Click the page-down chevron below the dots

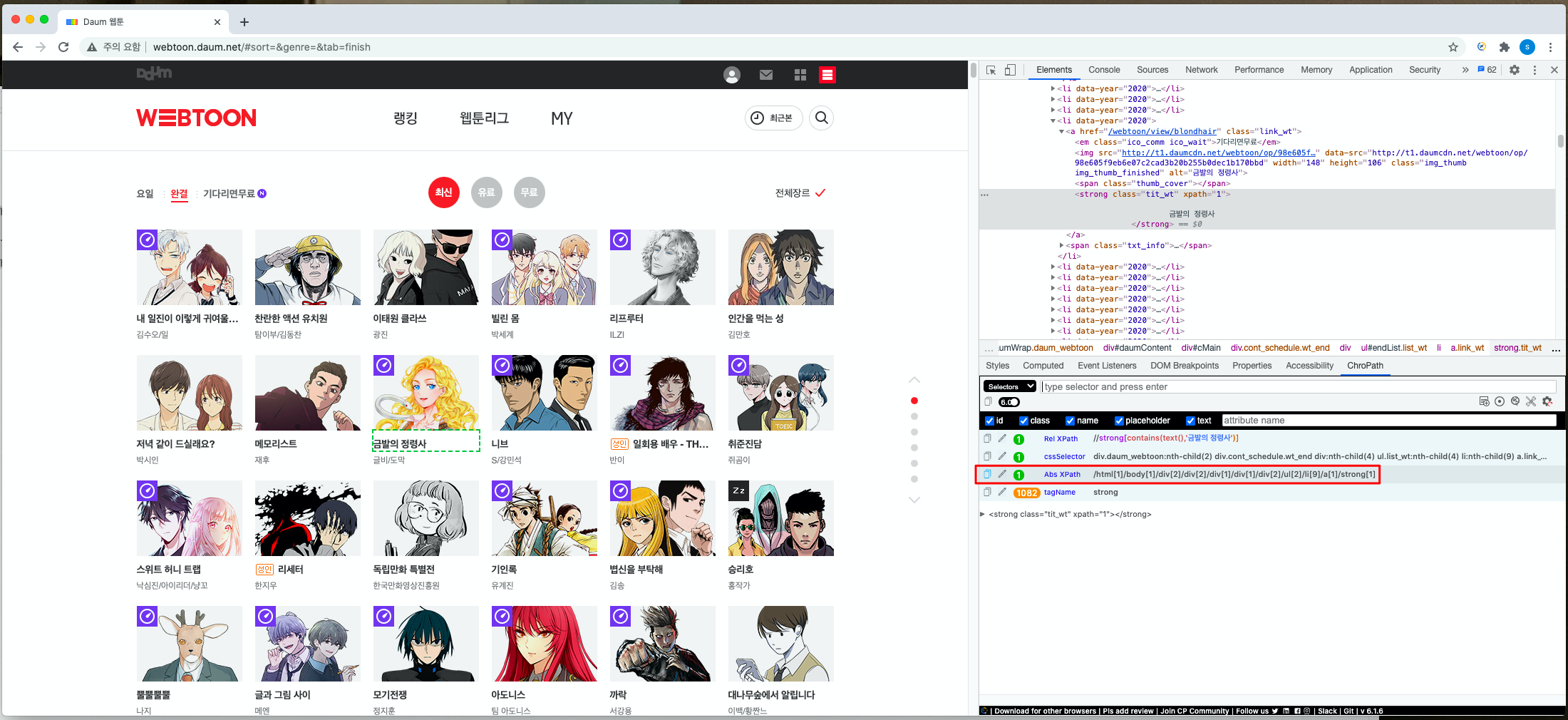pyautogui.click(x=914, y=500)
